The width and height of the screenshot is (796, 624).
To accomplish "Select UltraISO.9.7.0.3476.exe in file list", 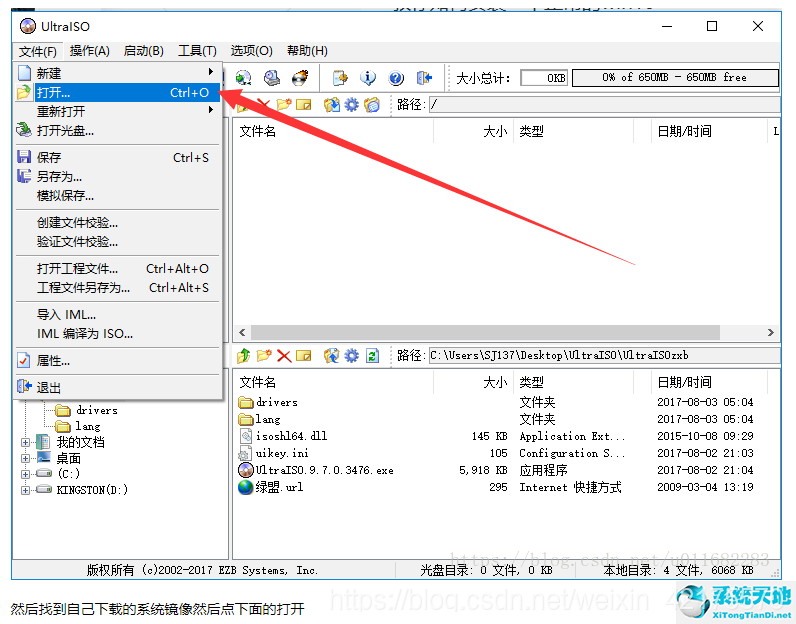I will coord(324,470).
